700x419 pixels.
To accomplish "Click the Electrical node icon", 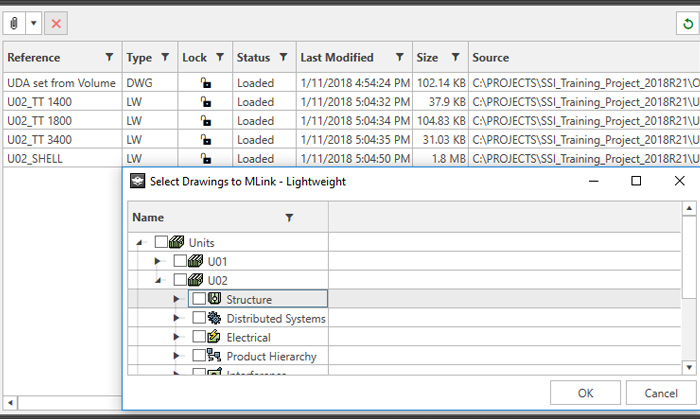I will (214, 337).
